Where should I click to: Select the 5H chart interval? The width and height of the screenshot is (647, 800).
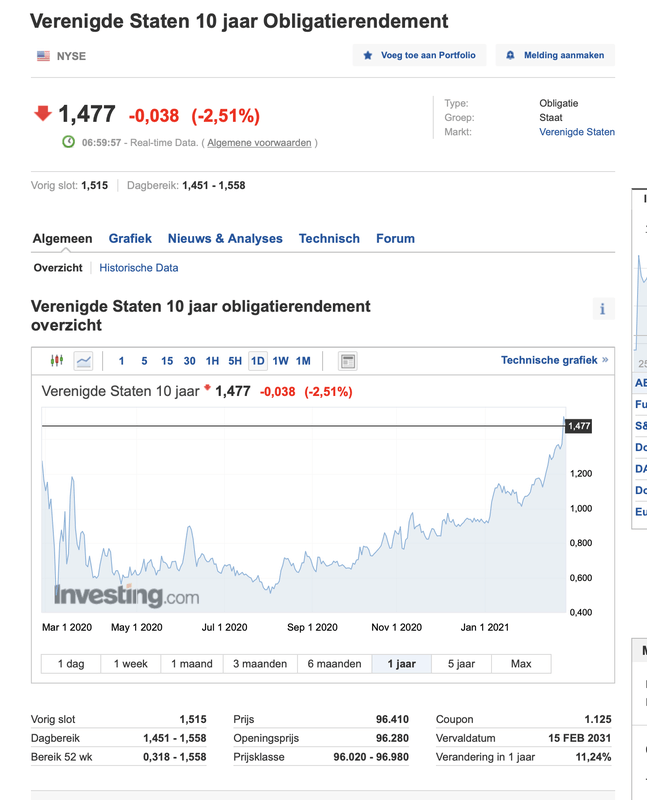[235, 361]
